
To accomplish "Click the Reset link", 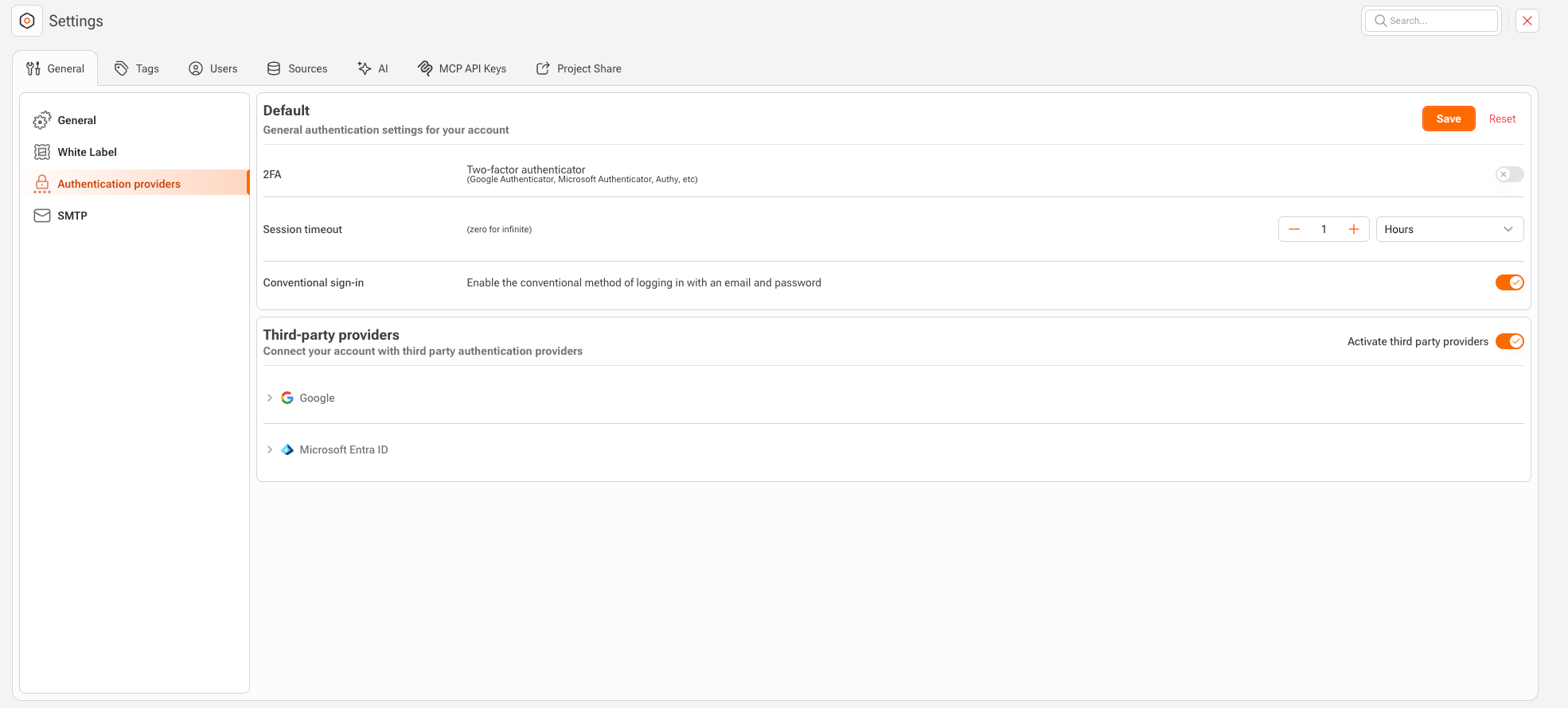I will [x=1502, y=119].
